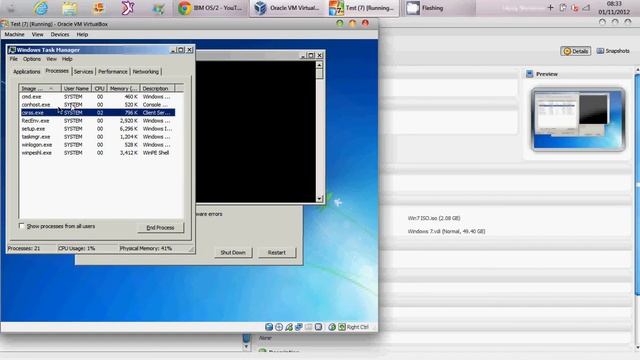Viewport: 640px width, 360px height.
Task: Click the Snapshots button in VirtualBox manager
Action: click(x=613, y=51)
